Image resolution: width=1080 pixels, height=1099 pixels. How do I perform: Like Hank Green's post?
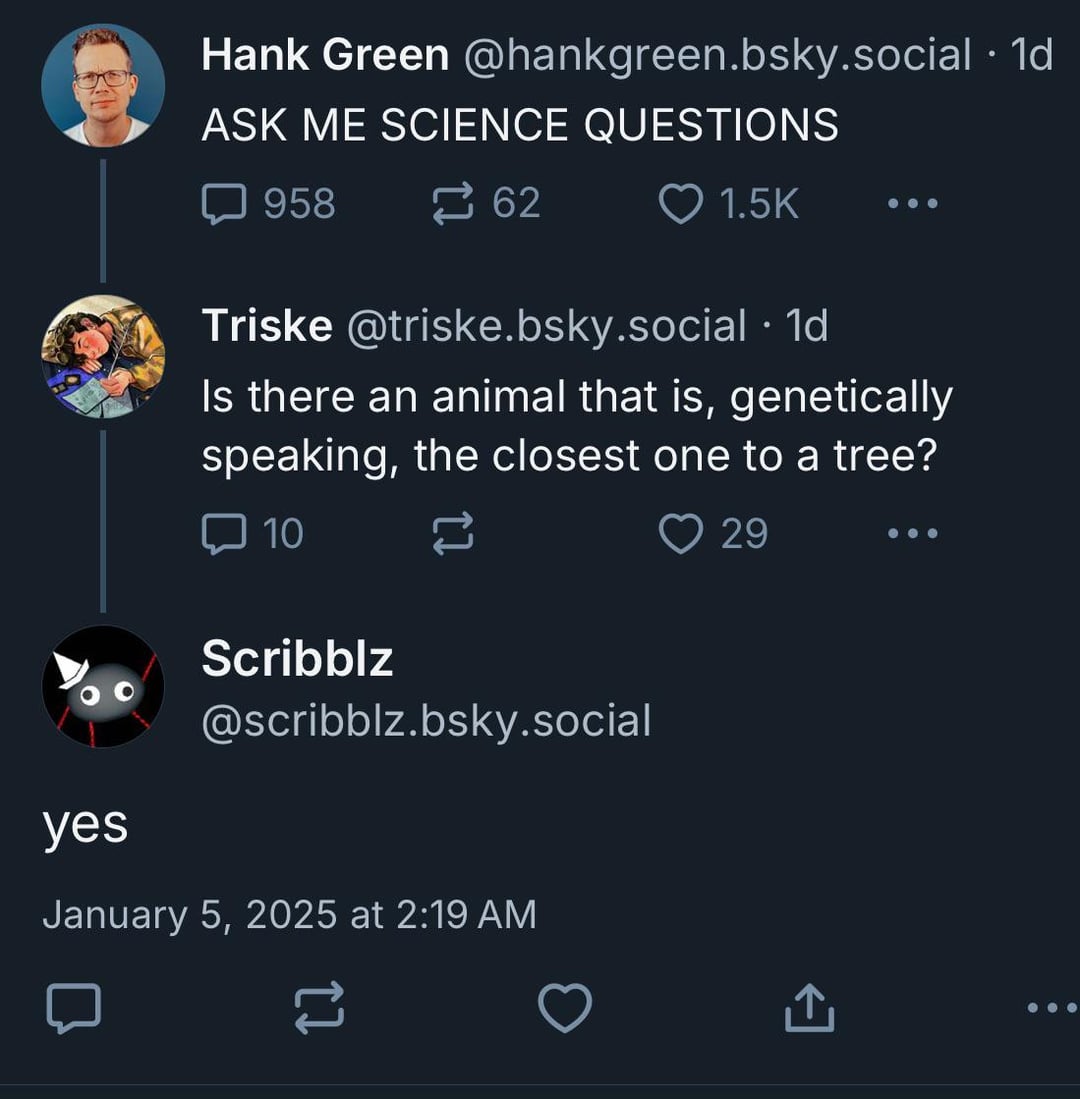[x=681, y=204]
